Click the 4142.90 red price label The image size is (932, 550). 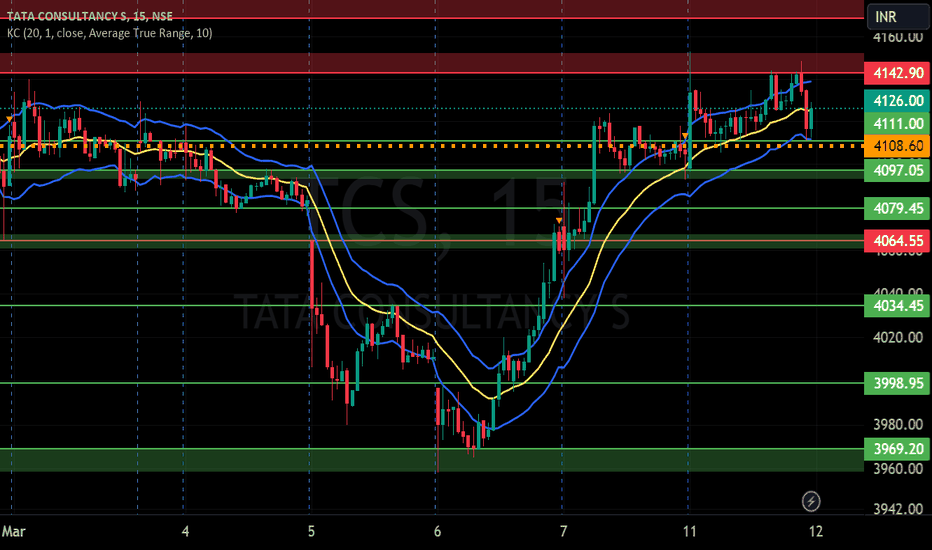[x=898, y=73]
